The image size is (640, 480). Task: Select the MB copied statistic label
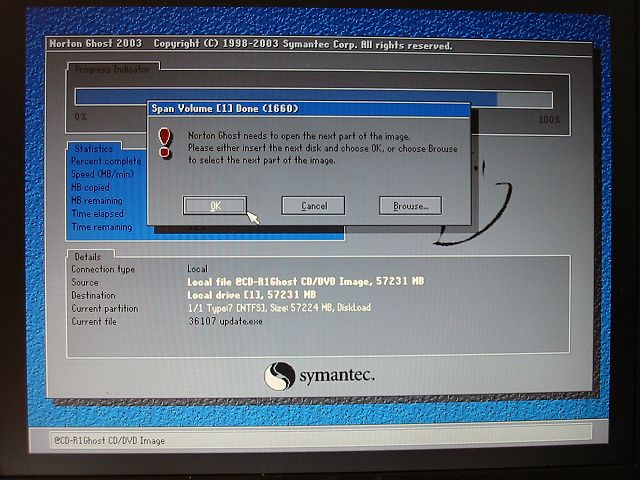[x=90, y=187]
